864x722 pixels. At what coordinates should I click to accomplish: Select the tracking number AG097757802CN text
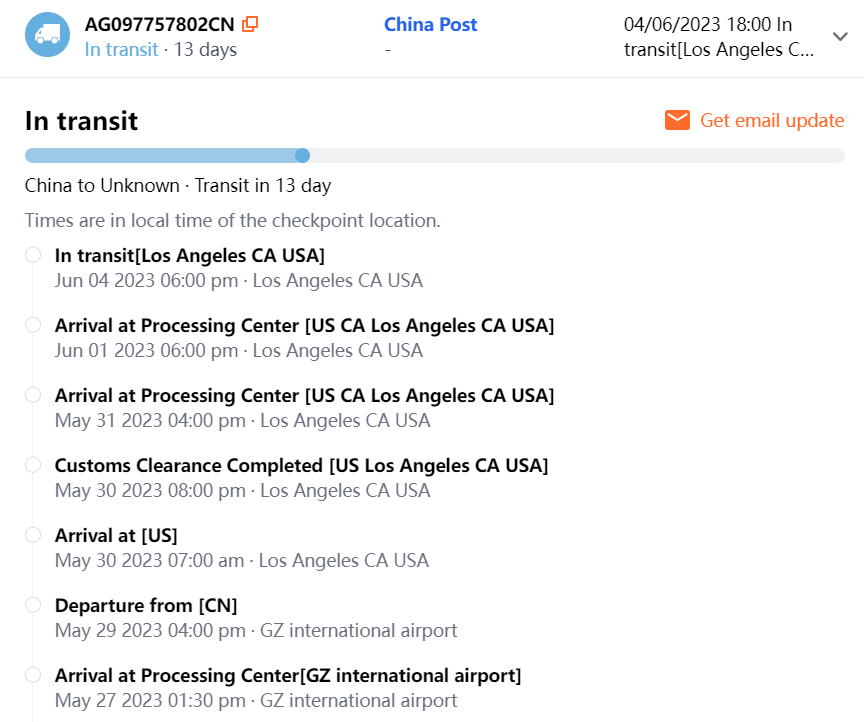[x=159, y=24]
